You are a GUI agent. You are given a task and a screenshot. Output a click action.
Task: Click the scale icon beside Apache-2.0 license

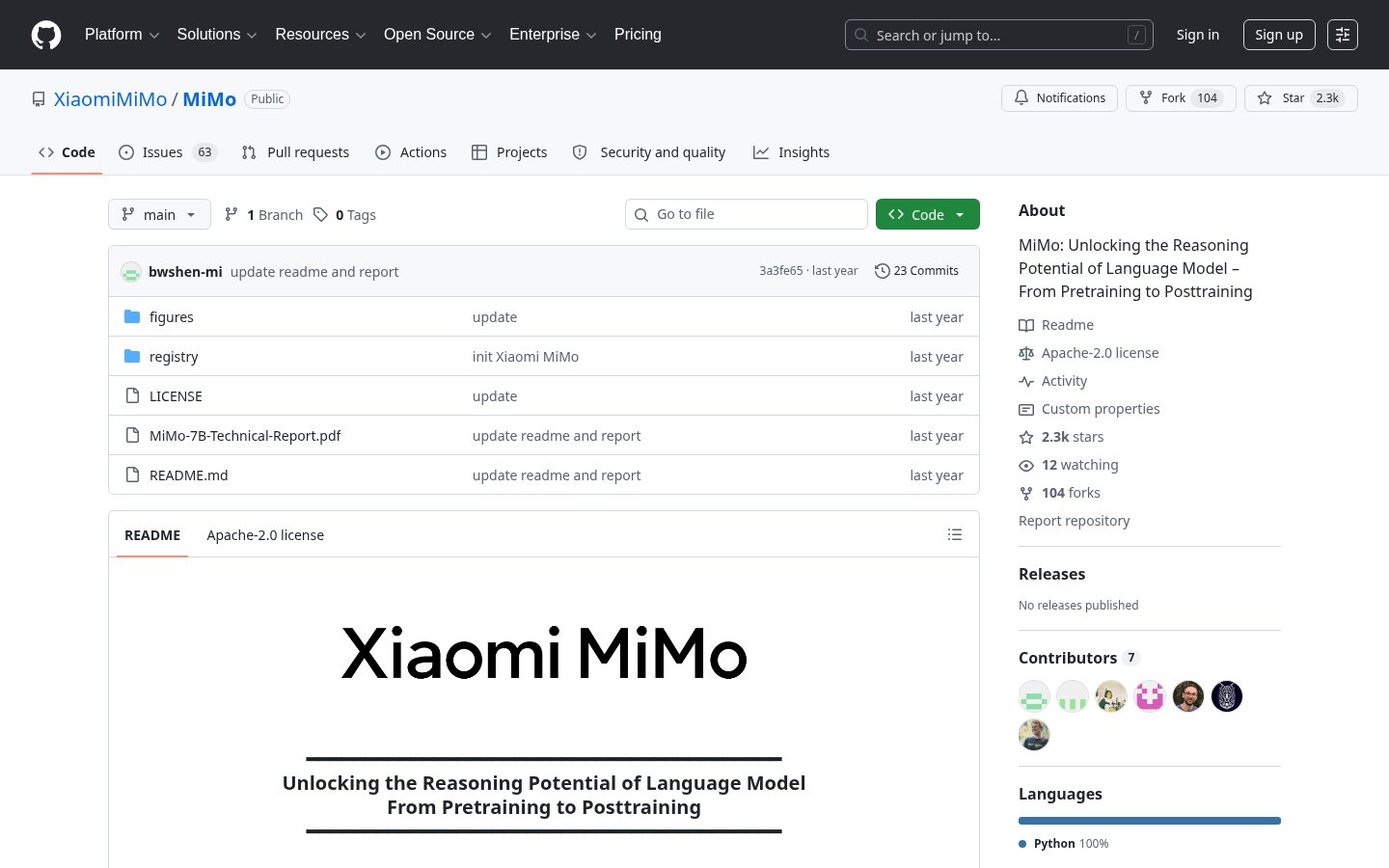click(1026, 353)
